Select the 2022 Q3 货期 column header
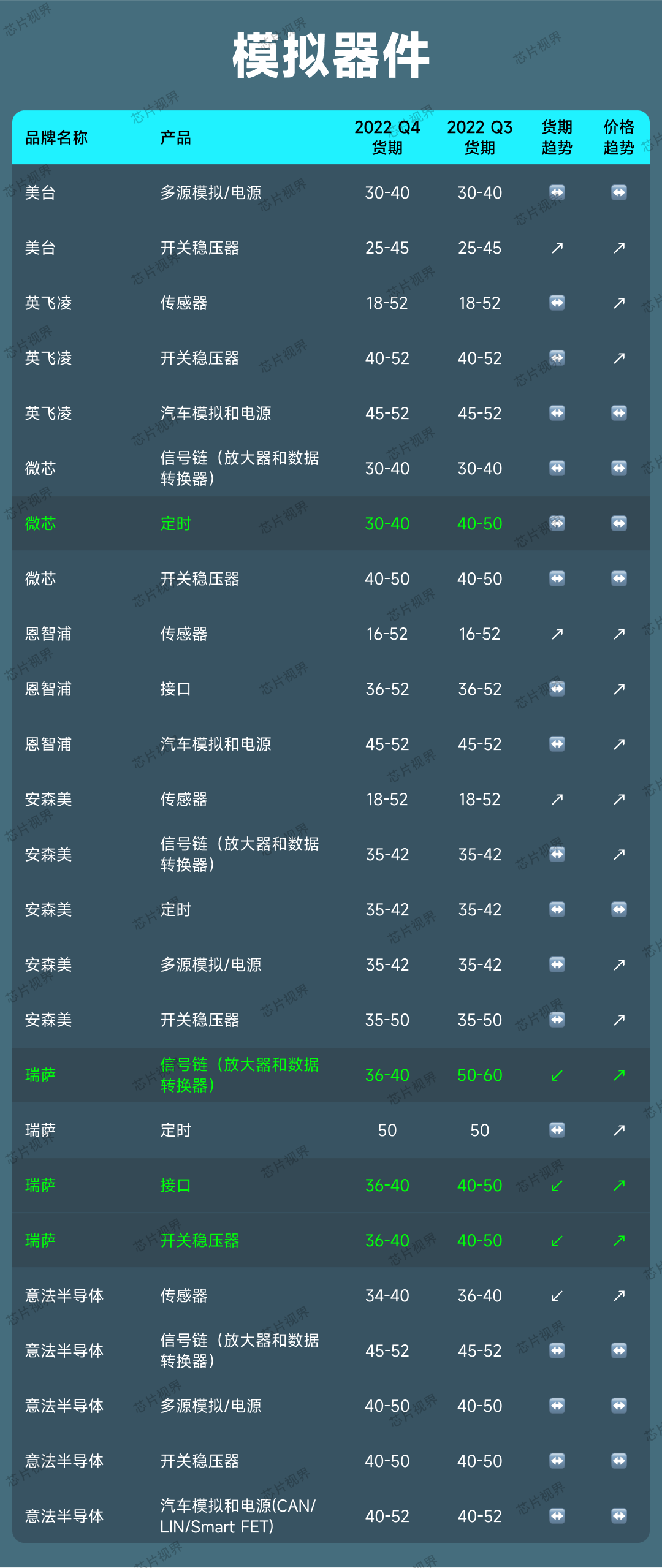Viewport: 662px width, 1568px height. 480,137
